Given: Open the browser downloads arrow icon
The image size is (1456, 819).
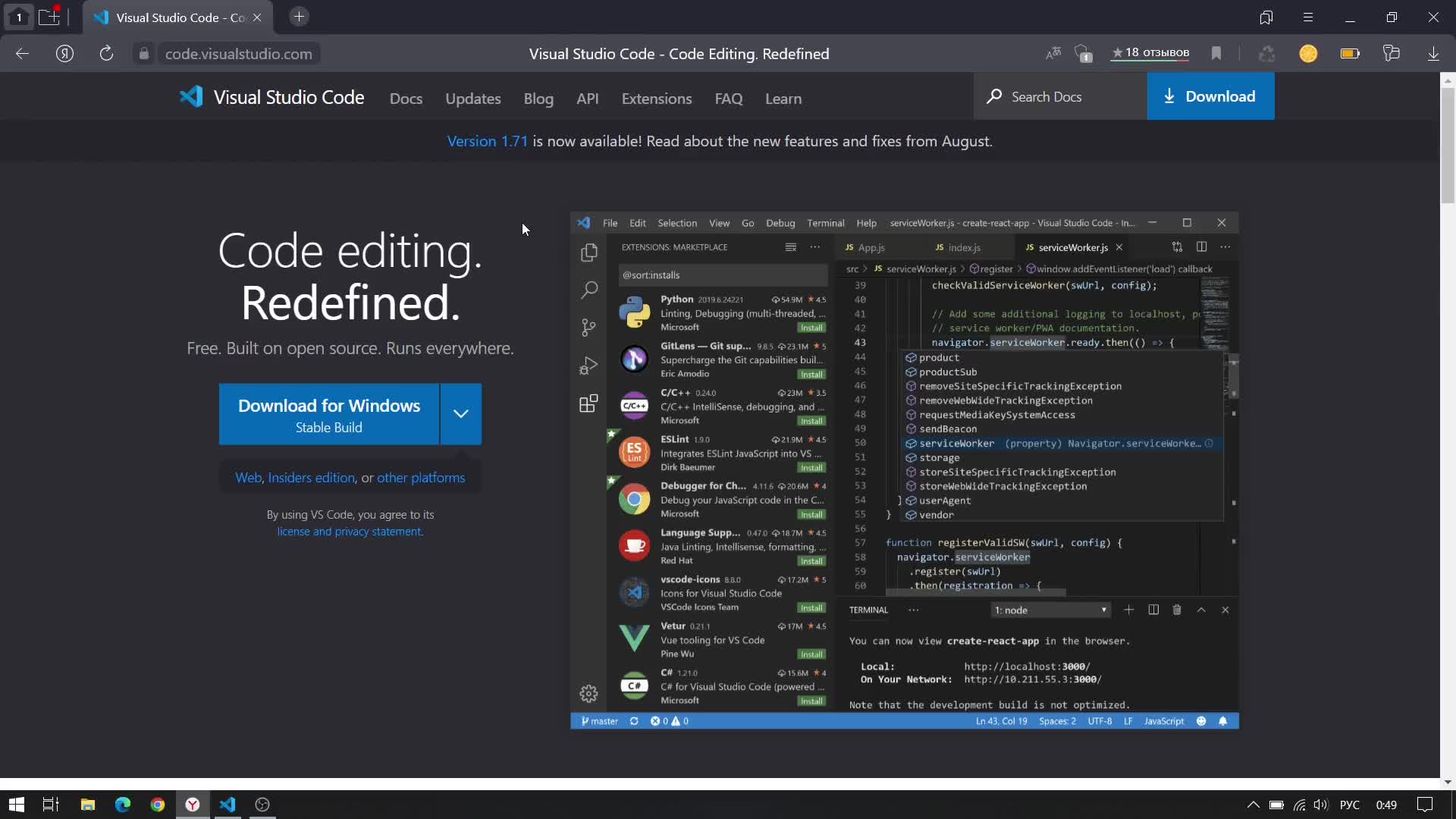Looking at the screenshot, I should (x=1433, y=53).
